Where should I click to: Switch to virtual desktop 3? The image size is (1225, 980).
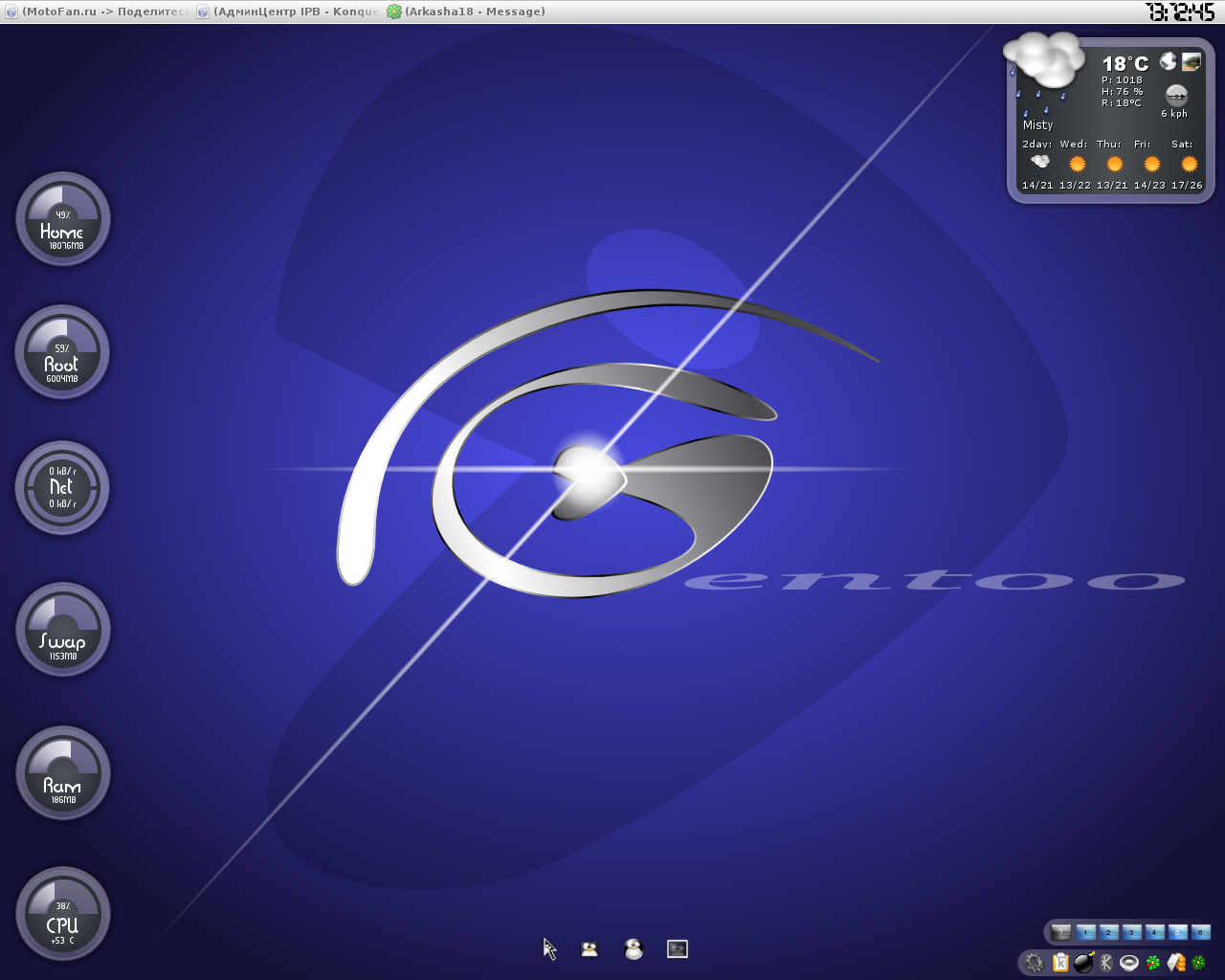pyautogui.click(x=1131, y=932)
